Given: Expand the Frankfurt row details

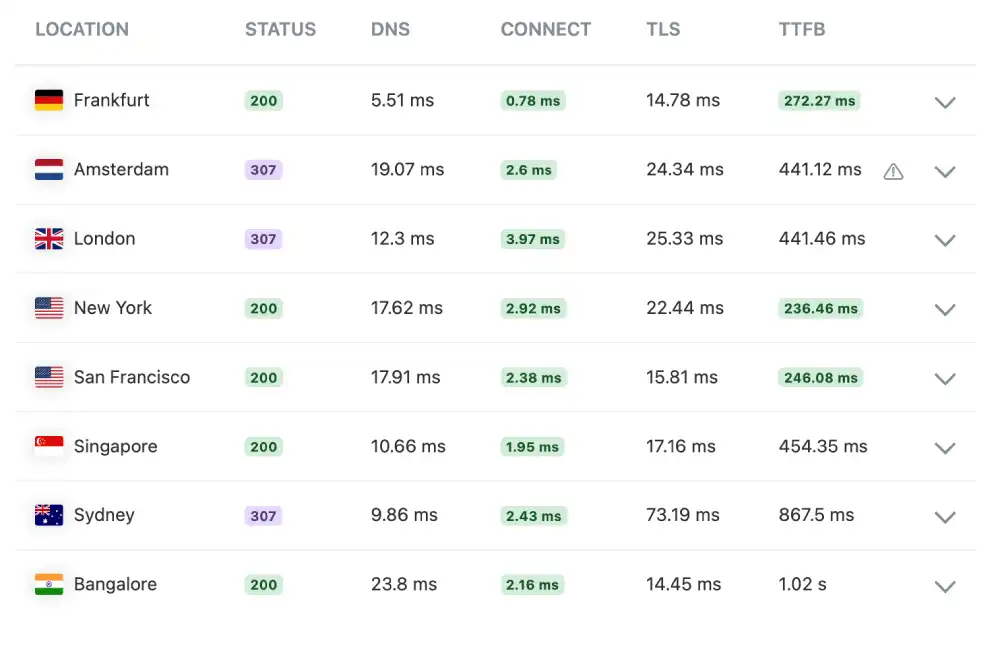Looking at the screenshot, I should coord(945,102).
